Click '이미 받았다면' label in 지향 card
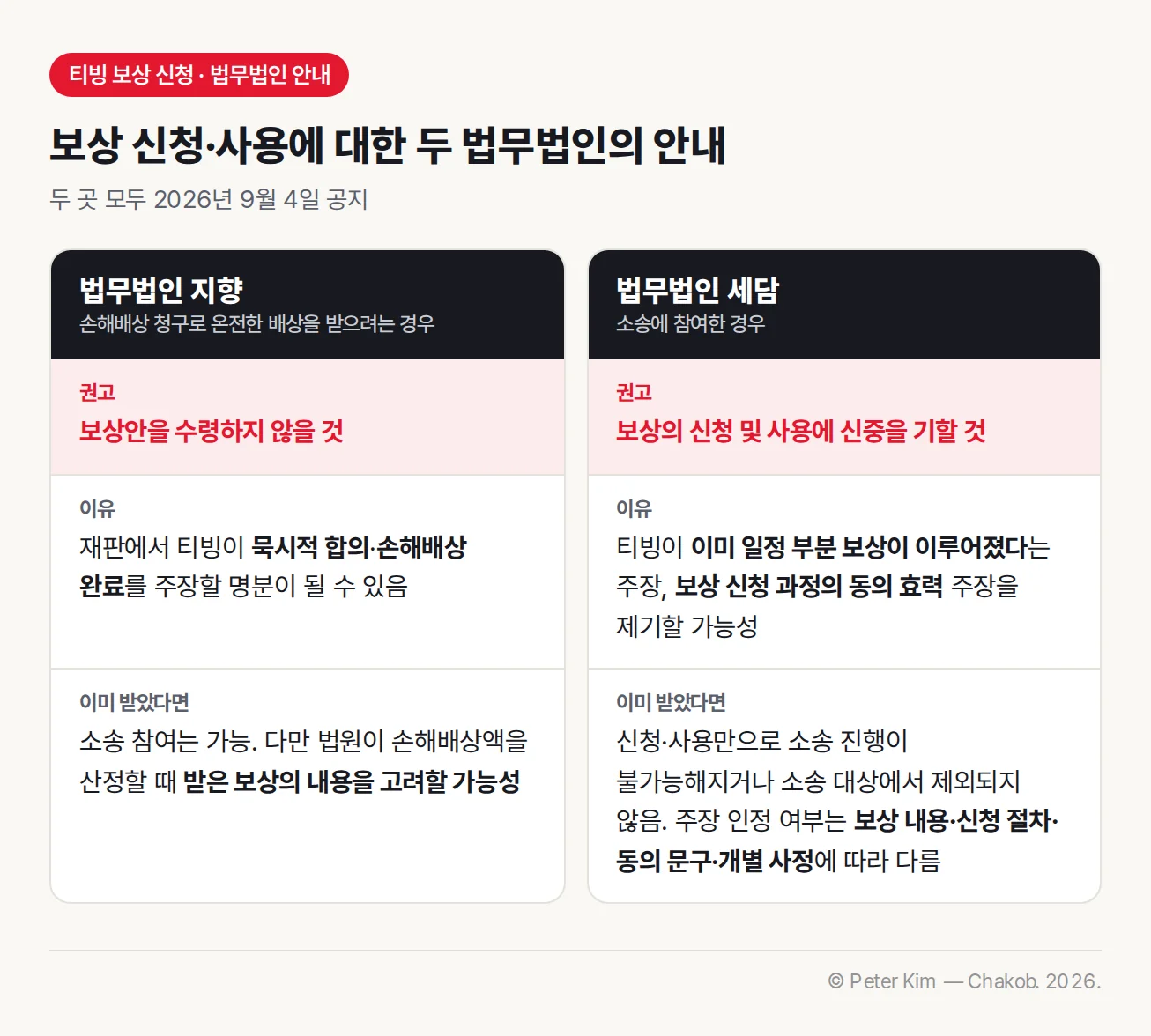 (135, 702)
